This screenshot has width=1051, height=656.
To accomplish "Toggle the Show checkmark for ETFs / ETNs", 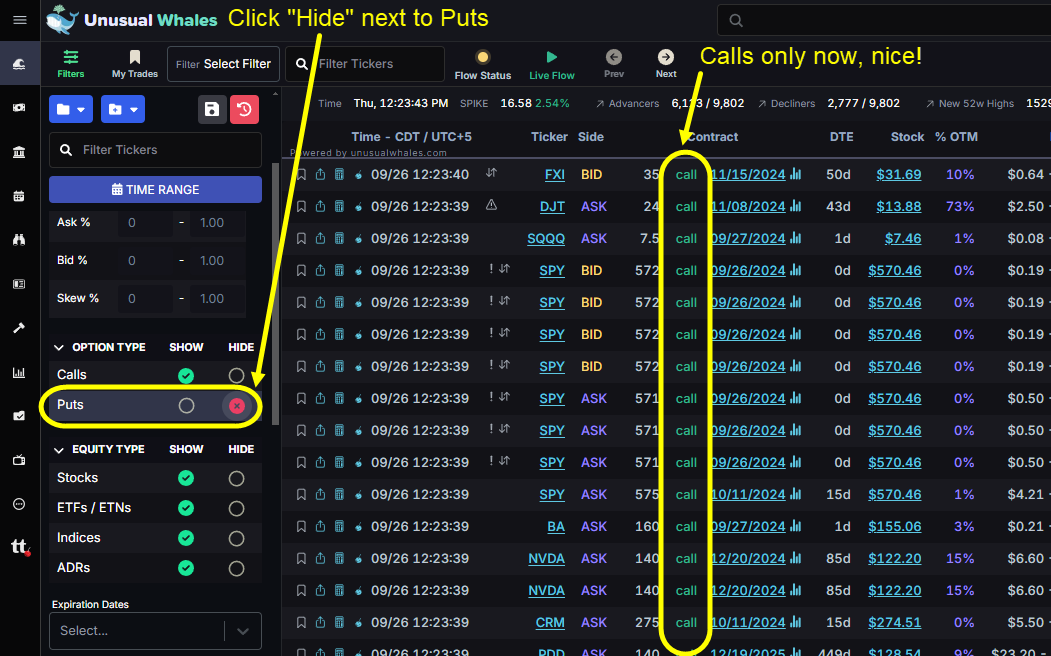I will coord(186,508).
